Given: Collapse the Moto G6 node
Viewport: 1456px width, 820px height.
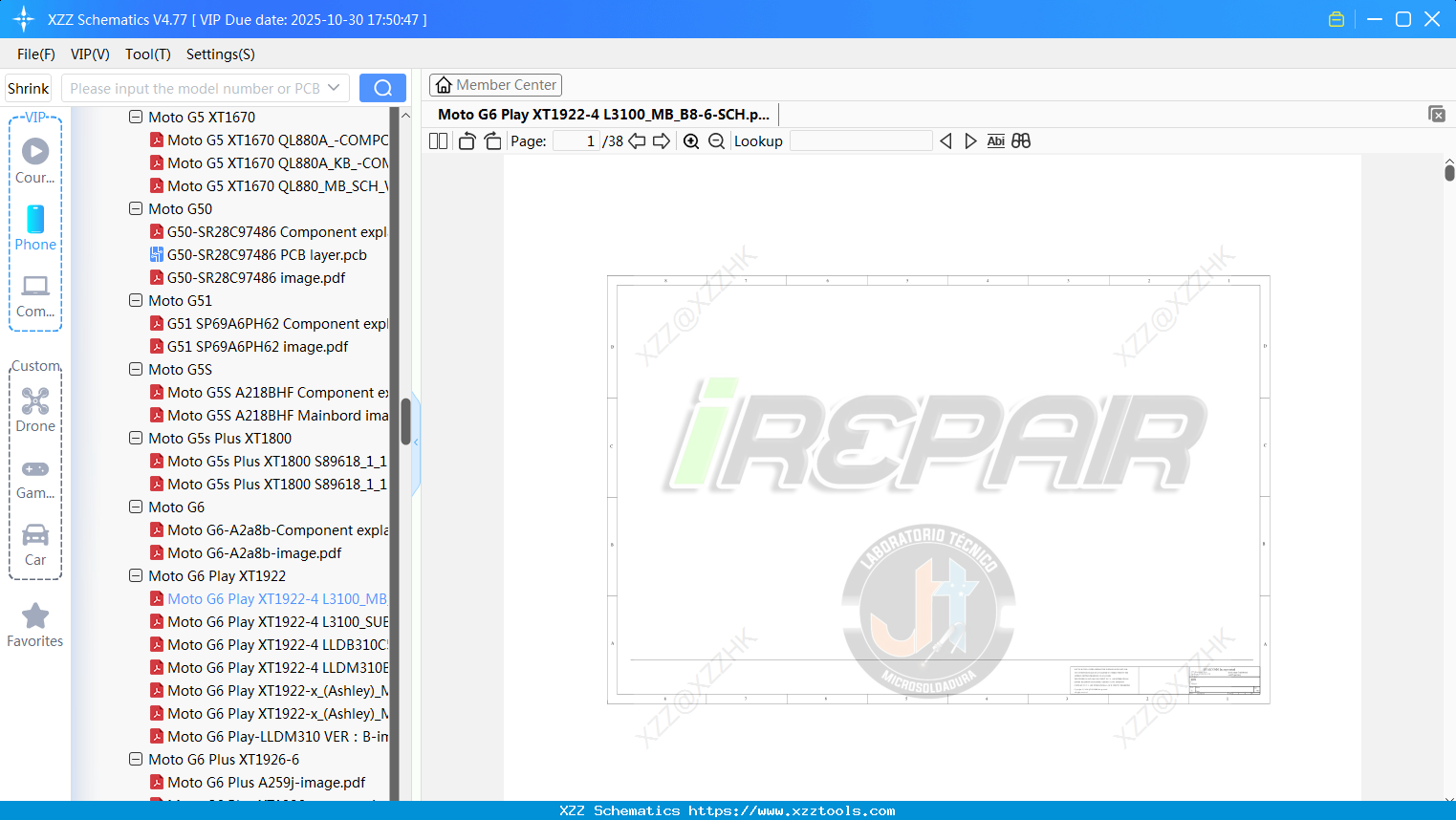Looking at the screenshot, I should coord(136,507).
